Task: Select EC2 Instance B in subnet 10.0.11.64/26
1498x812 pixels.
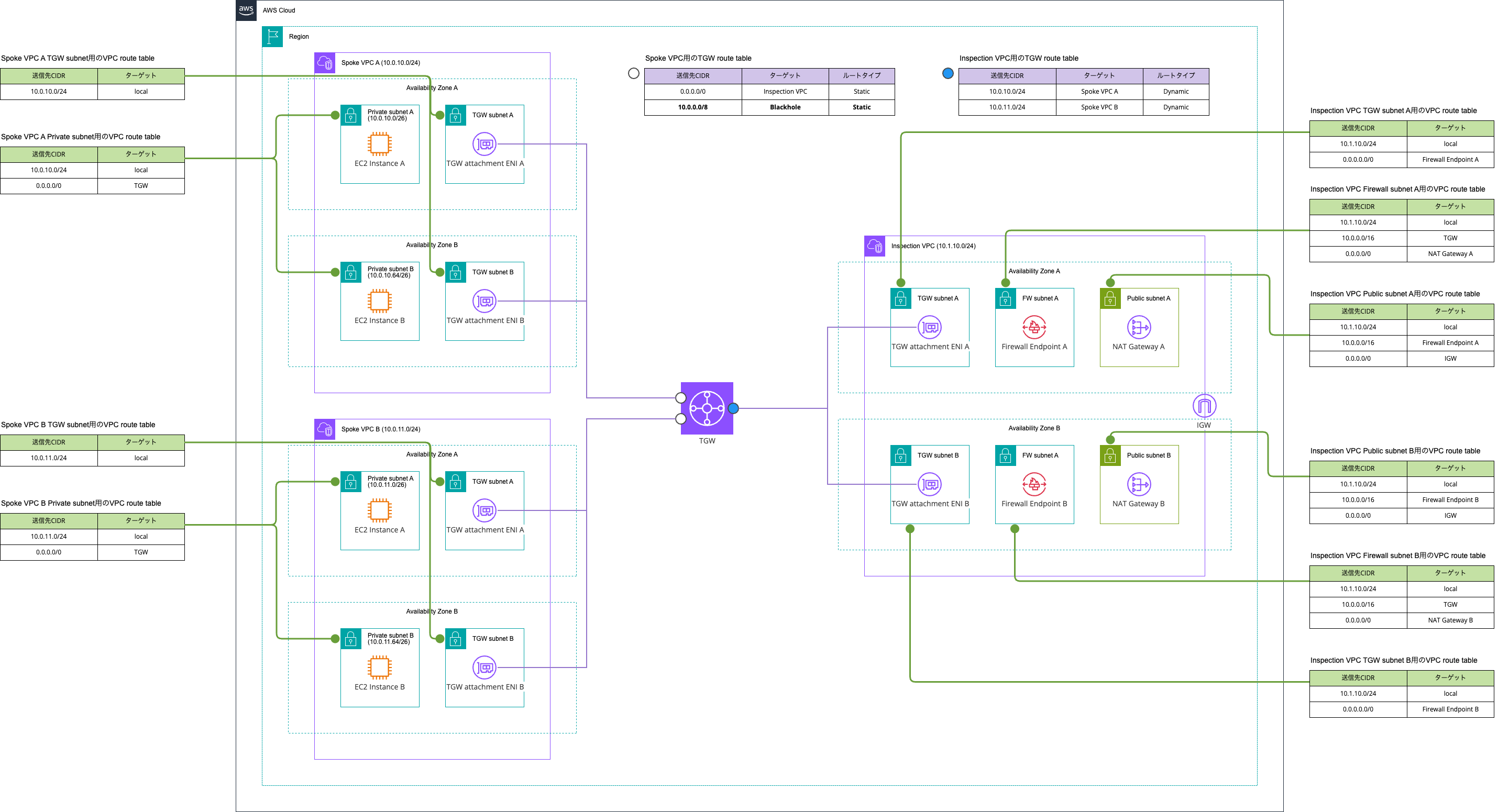Action: click(380, 668)
